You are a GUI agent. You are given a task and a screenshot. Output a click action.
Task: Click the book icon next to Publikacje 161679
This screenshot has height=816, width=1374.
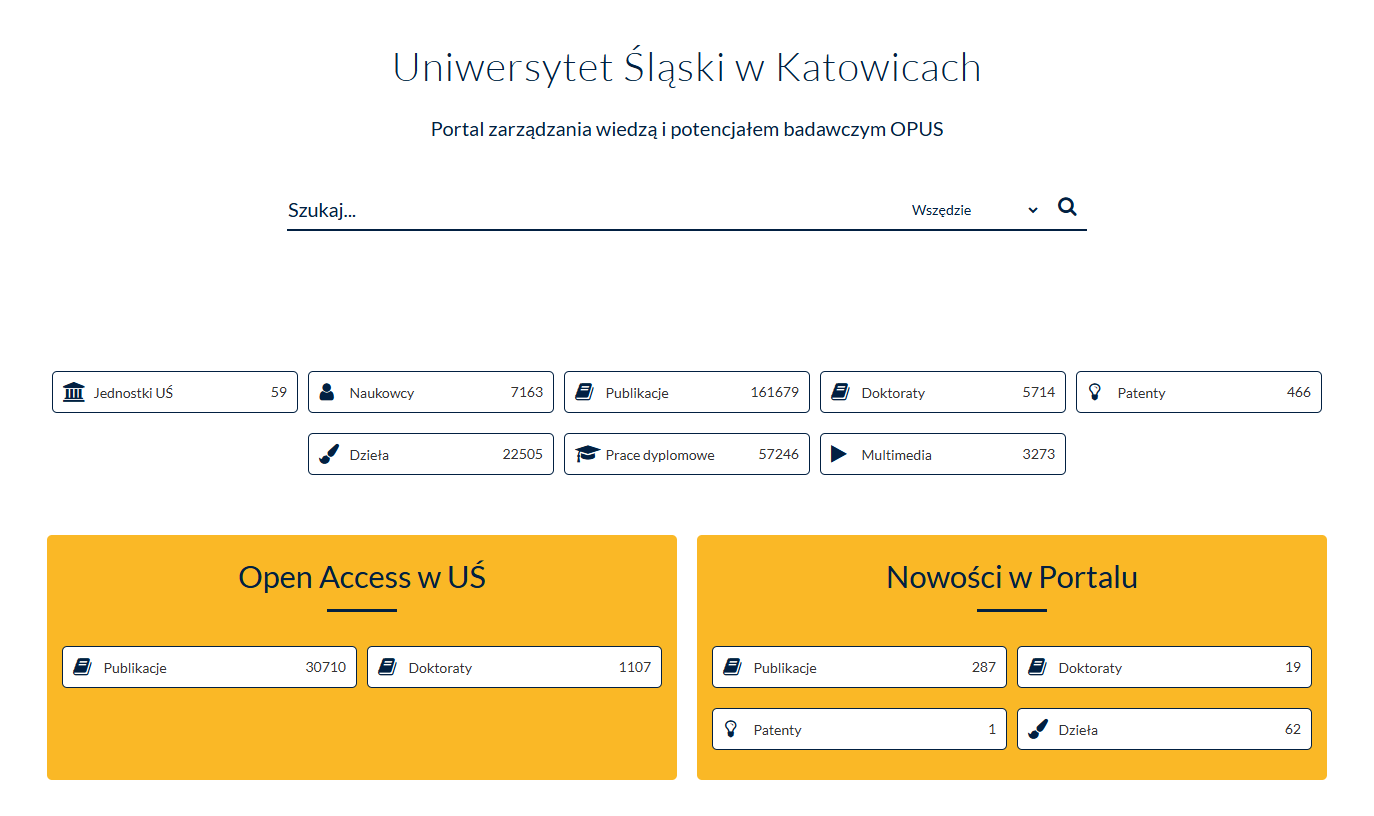coord(584,392)
